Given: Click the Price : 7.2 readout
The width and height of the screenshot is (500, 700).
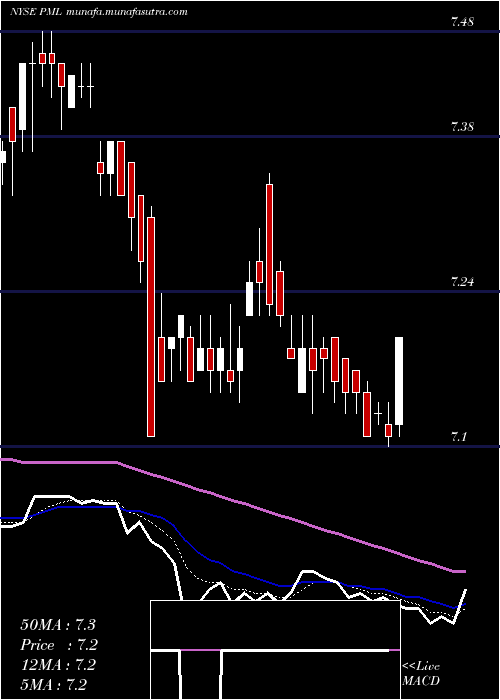Looking at the screenshot, I should tap(58, 645).
